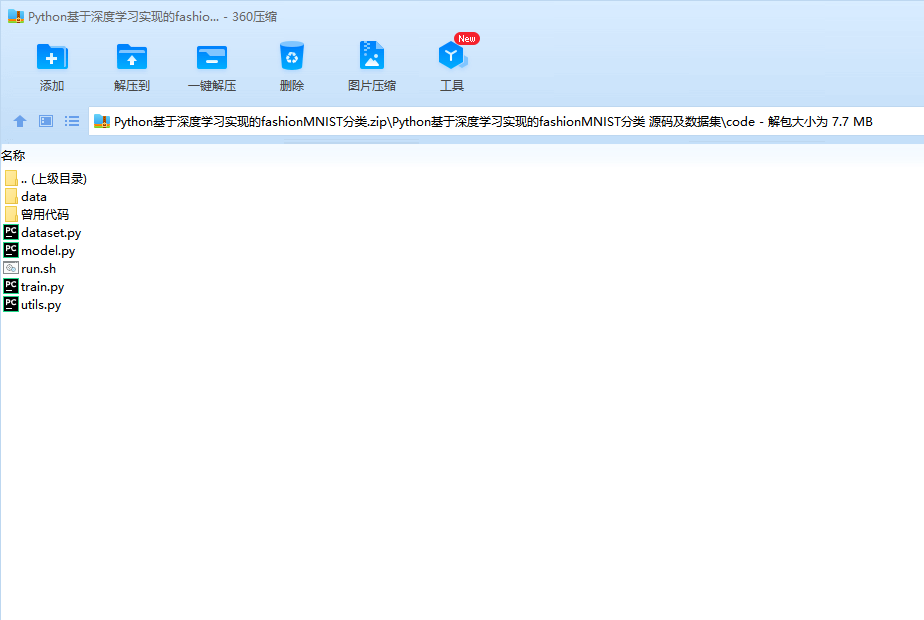924x620 pixels.
Task: Click the parent directory folder icon
Action: coord(11,178)
